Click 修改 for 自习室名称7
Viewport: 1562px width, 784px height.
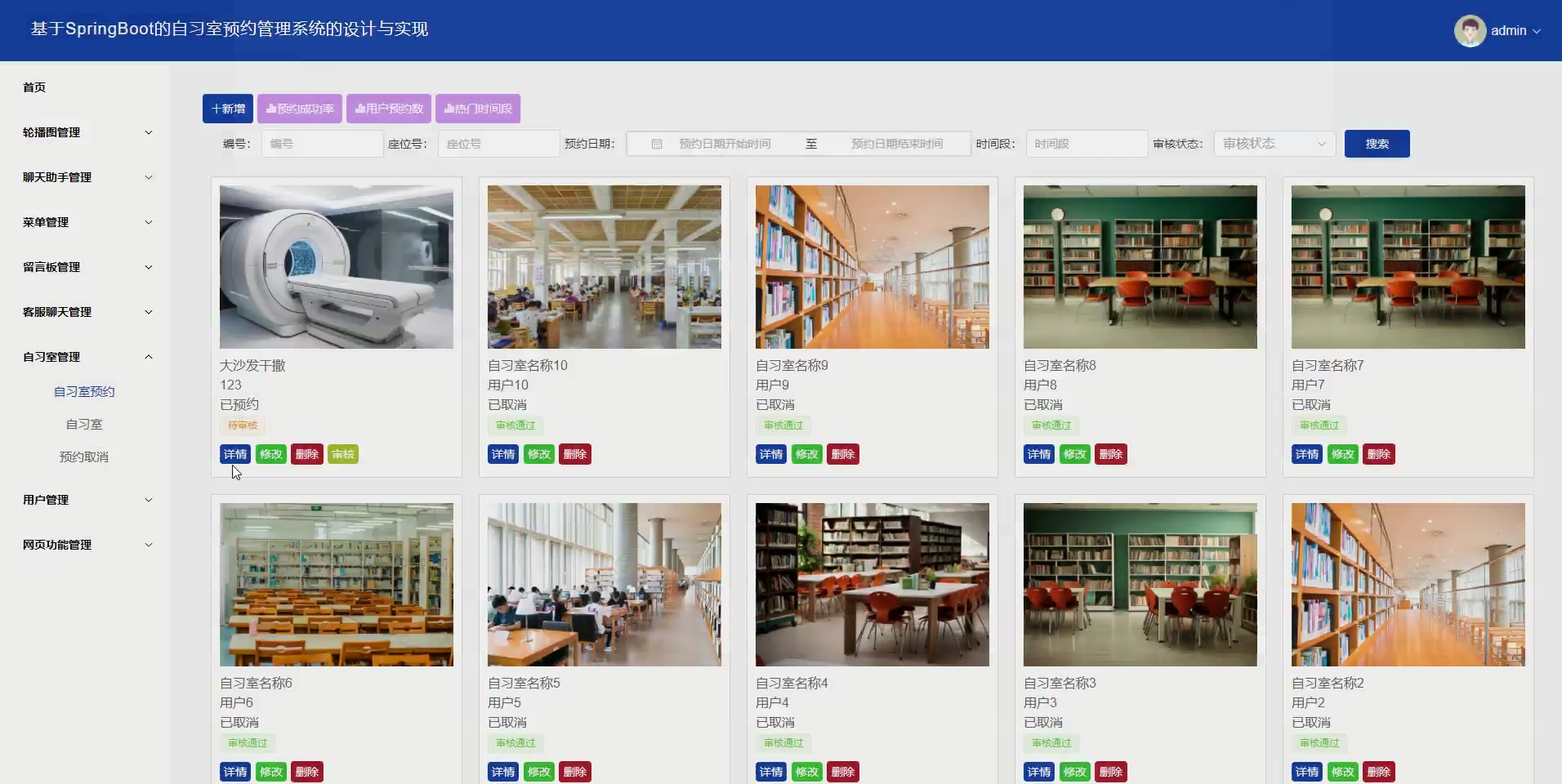1343,454
